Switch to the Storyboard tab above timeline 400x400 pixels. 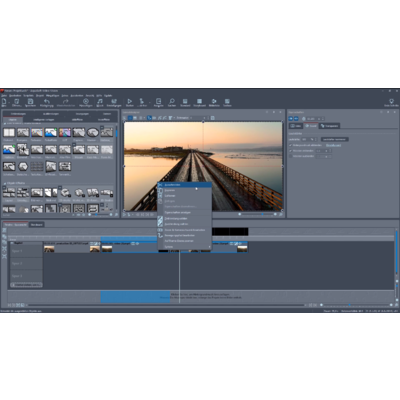point(36,225)
